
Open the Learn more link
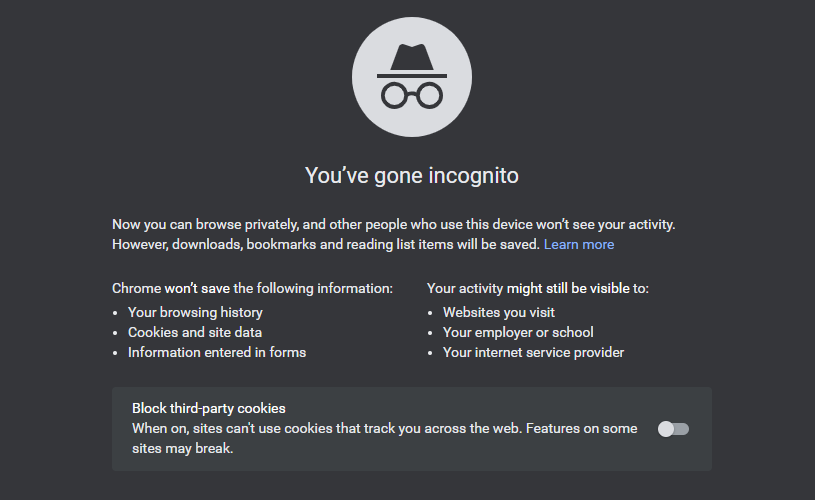point(579,244)
